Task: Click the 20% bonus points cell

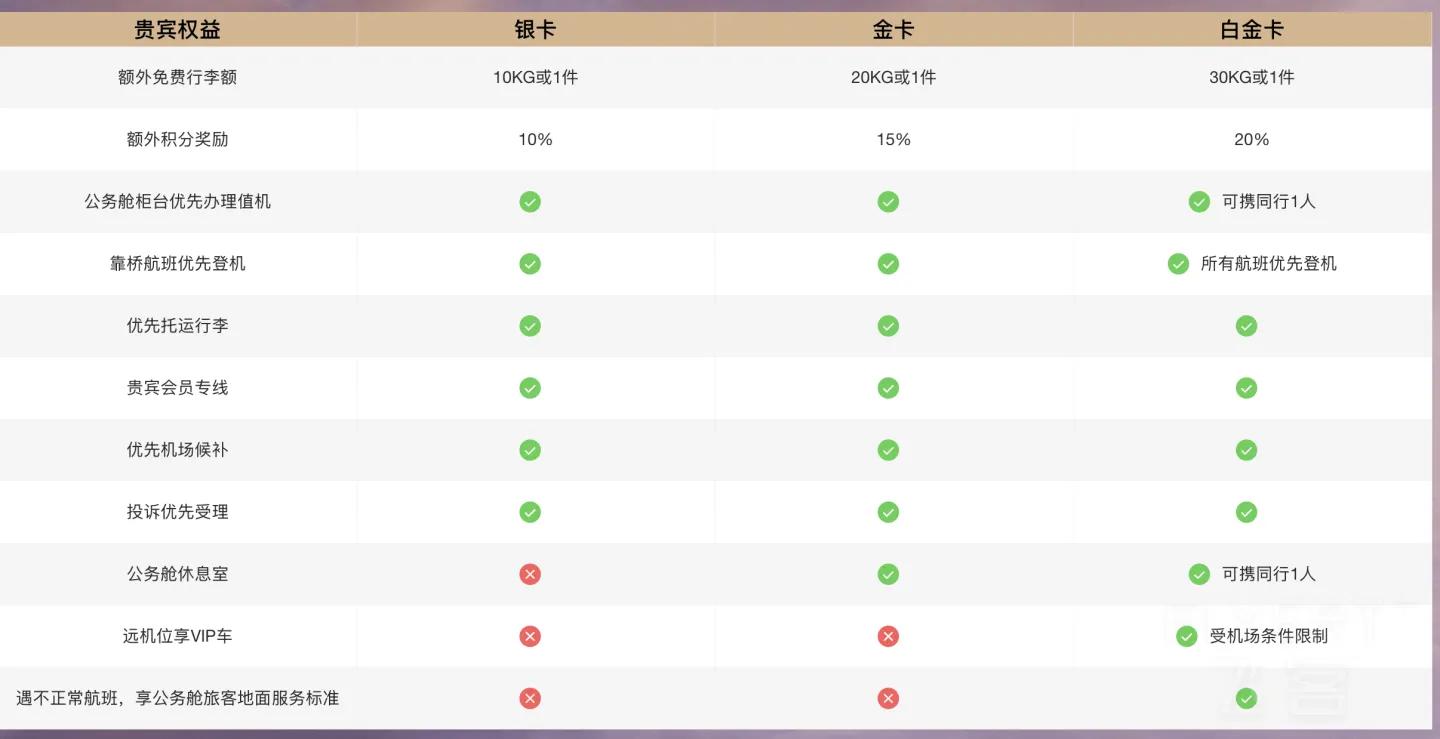Action: pyautogui.click(x=1251, y=139)
